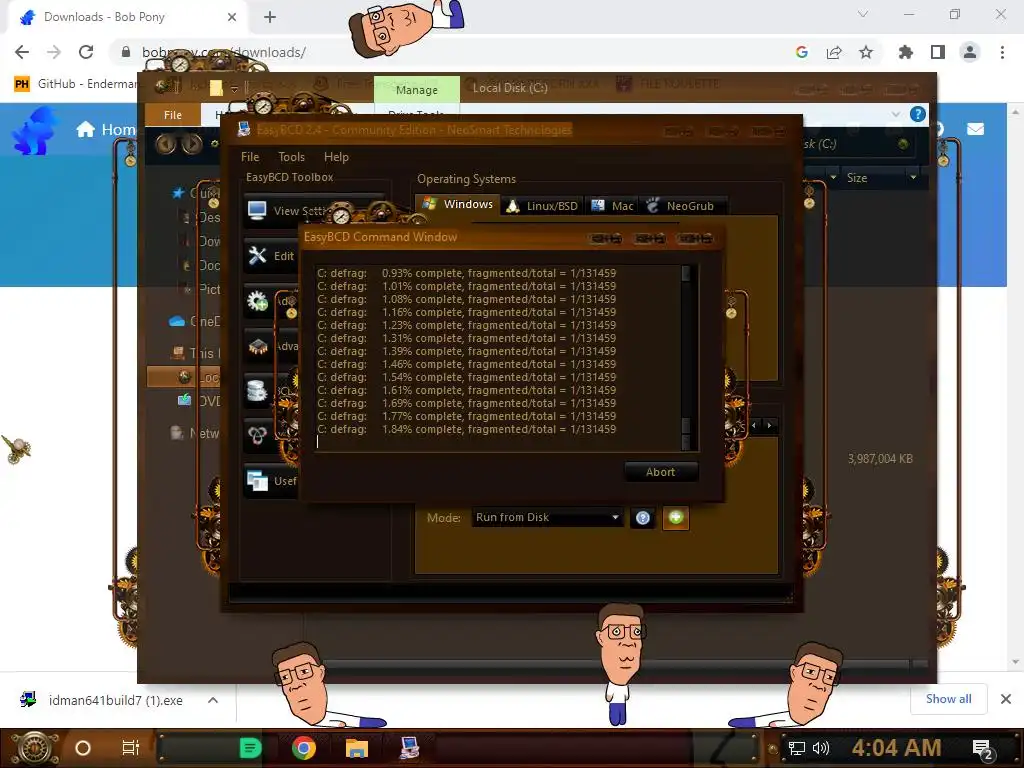This screenshot has height=768, width=1024.
Task: Click the Add New Entry gear icon
Action: [x=257, y=300]
